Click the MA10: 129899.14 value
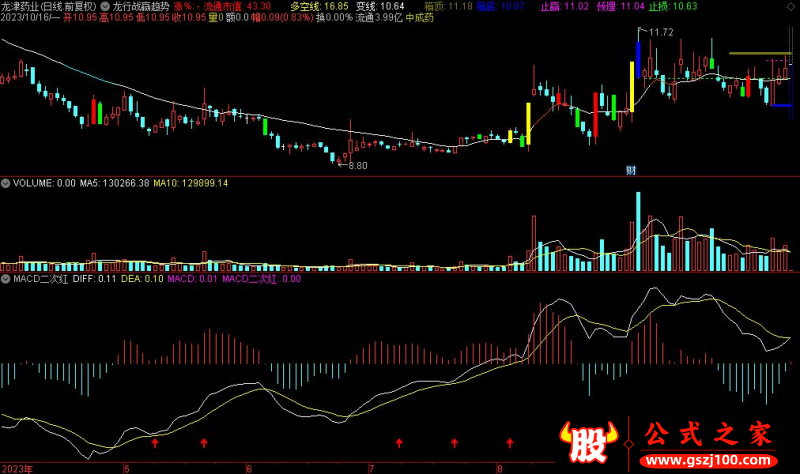800x474 pixels. pyautogui.click(x=191, y=183)
